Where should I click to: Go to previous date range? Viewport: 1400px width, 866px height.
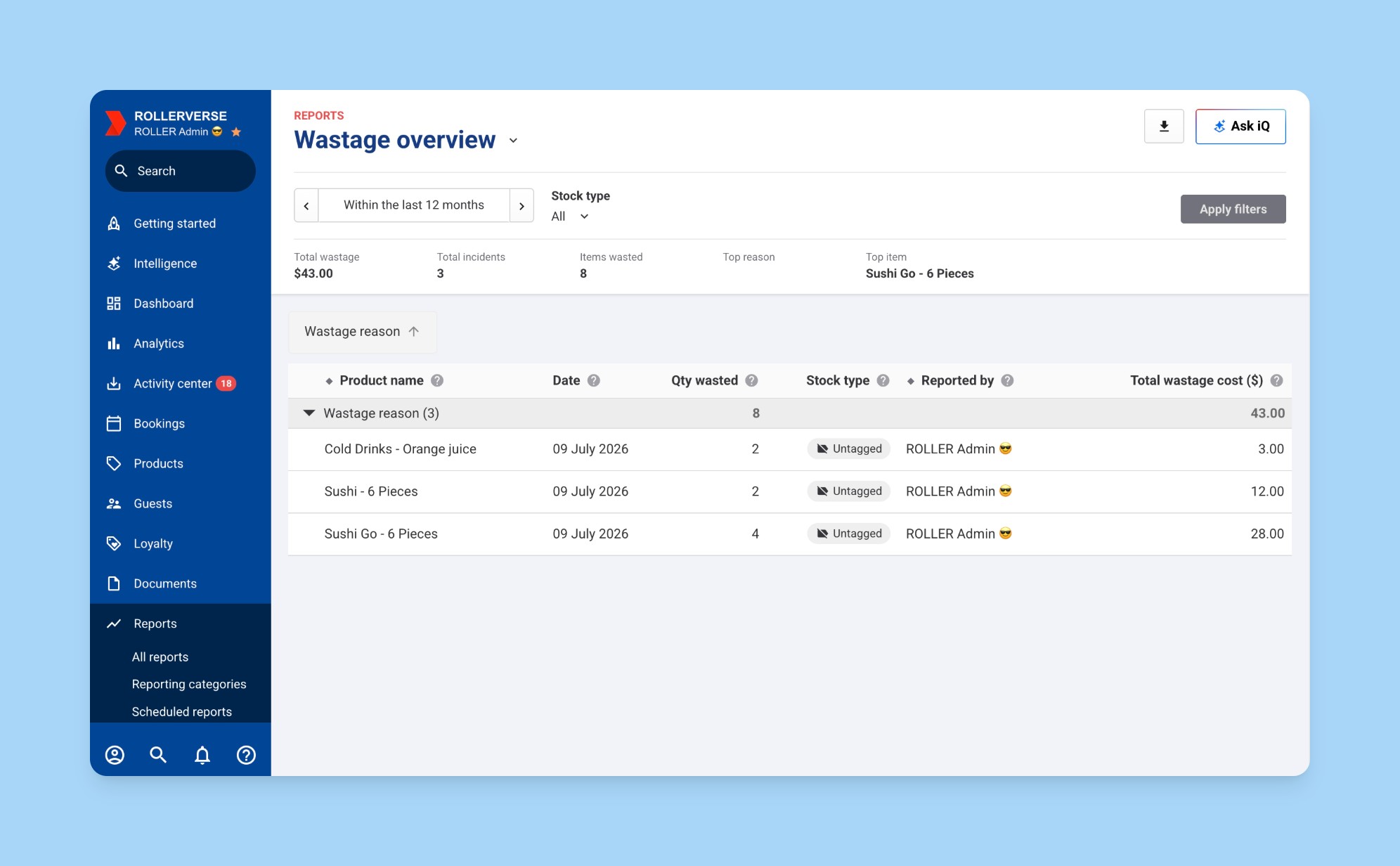click(x=306, y=205)
